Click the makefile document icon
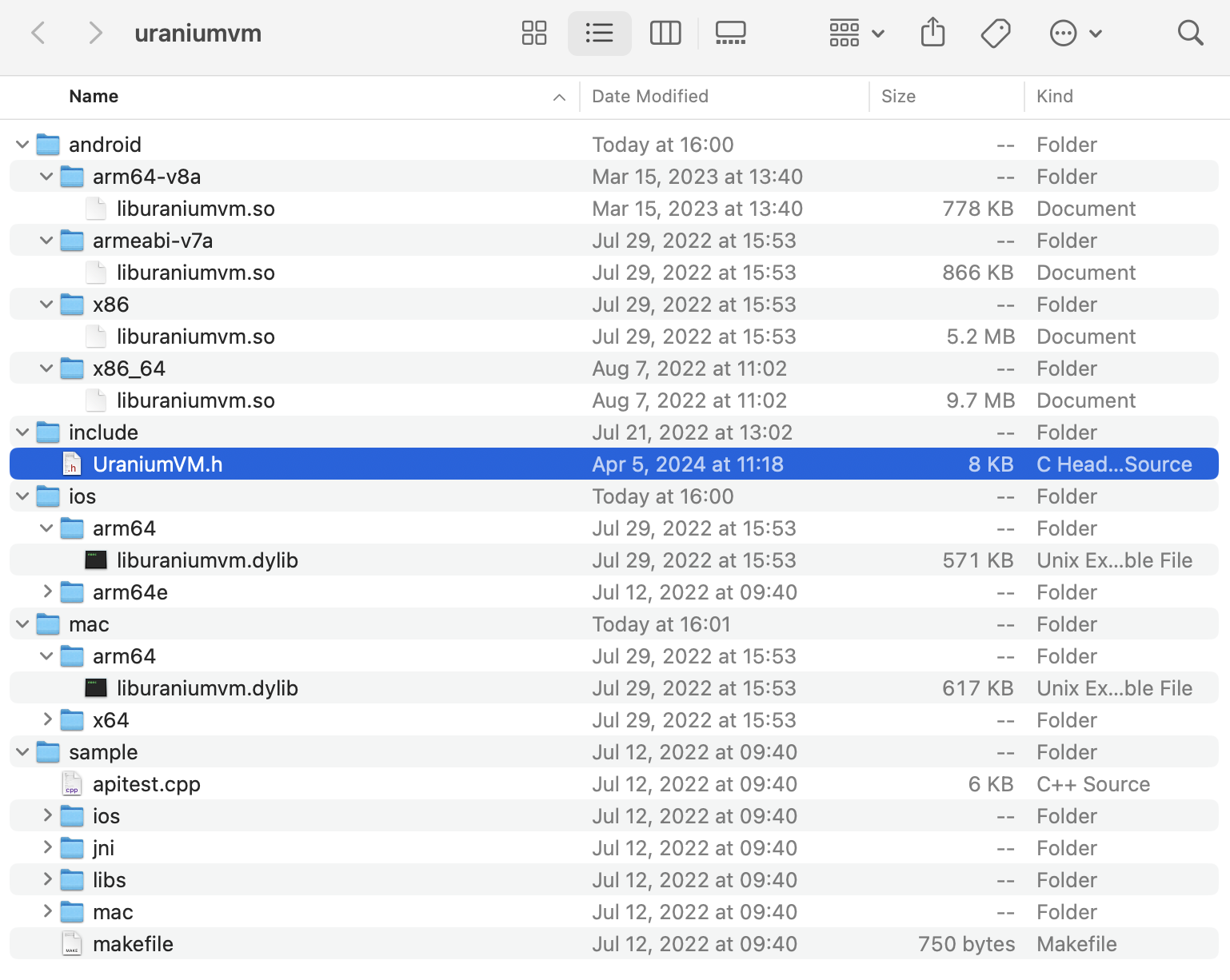Image resolution: width=1230 pixels, height=980 pixels. point(72,944)
